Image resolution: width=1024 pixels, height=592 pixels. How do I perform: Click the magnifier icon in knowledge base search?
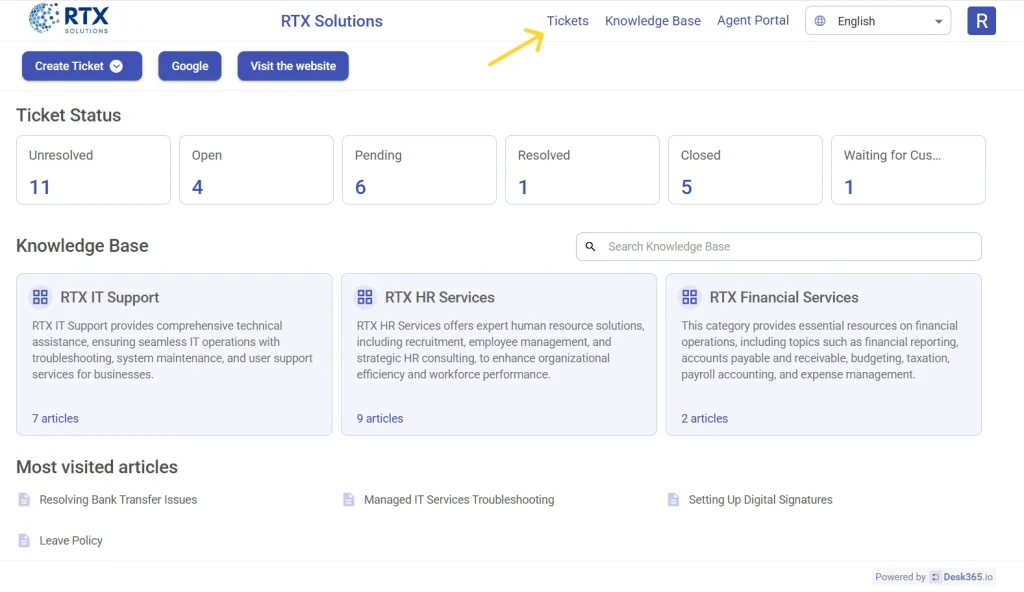(x=590, y=246)
